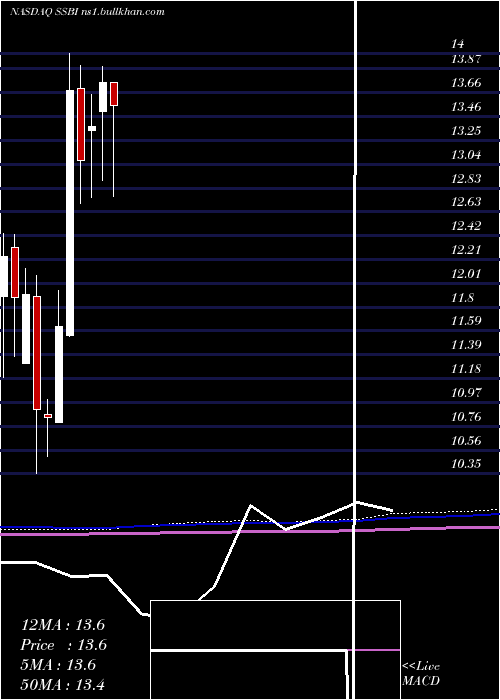This screenshot has width=500, height=700.
Task: Select the 13.25 price axis label
Action: tap(466, 130)
